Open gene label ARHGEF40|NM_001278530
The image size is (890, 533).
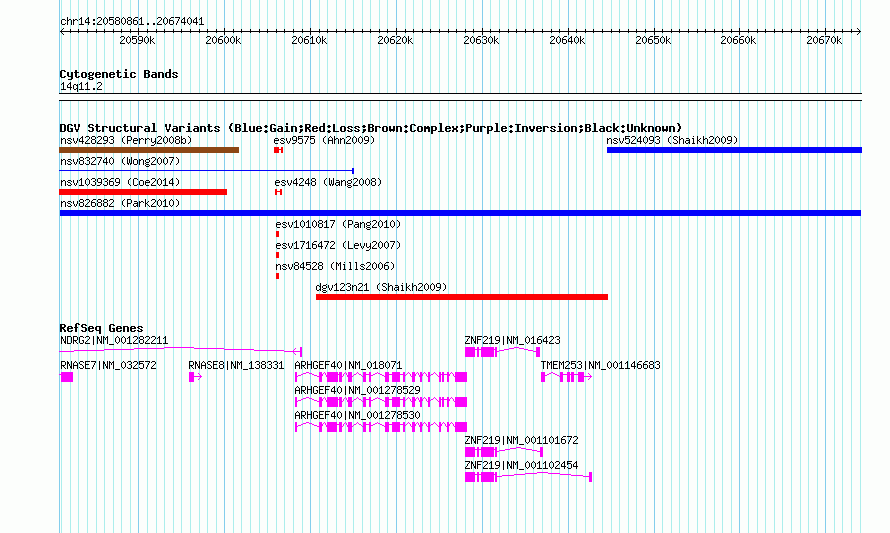click(x=357, y=416)
